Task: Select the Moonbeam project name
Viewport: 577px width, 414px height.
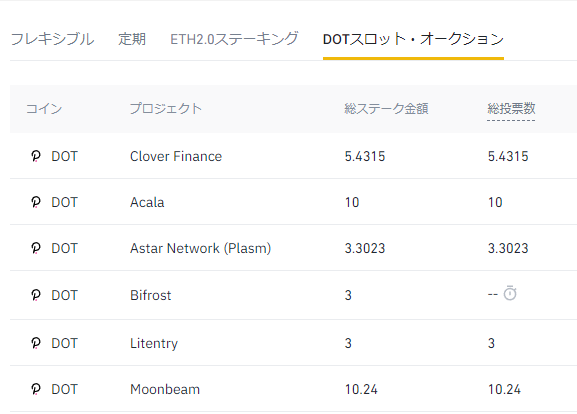Action: (165, 389)
